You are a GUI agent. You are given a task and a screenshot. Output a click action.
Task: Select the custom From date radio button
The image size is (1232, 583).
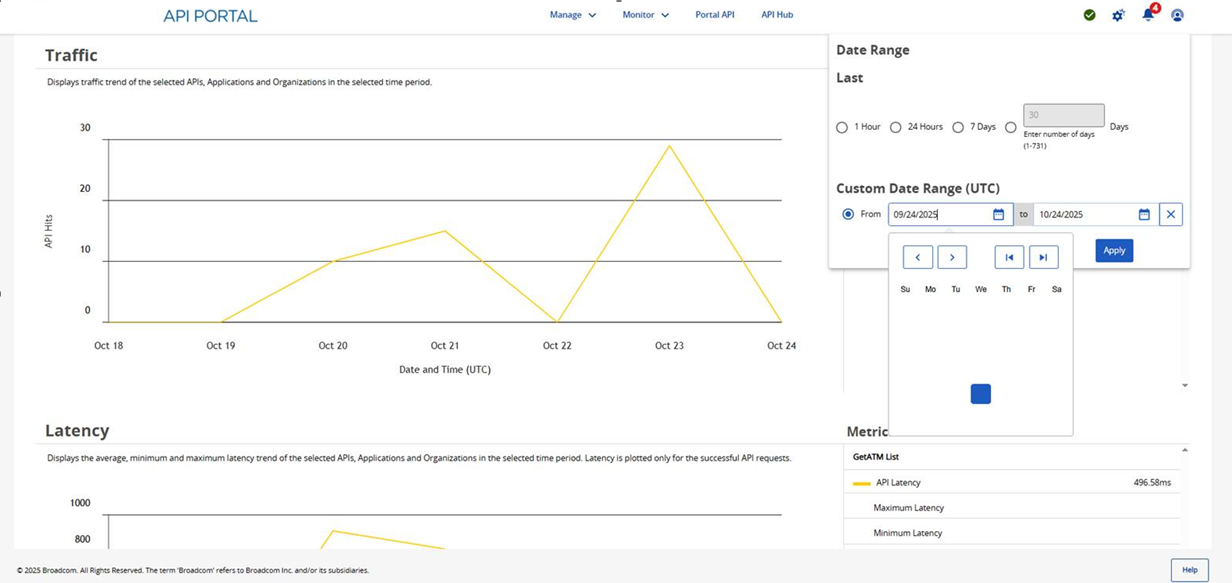[x=848, y=214]
